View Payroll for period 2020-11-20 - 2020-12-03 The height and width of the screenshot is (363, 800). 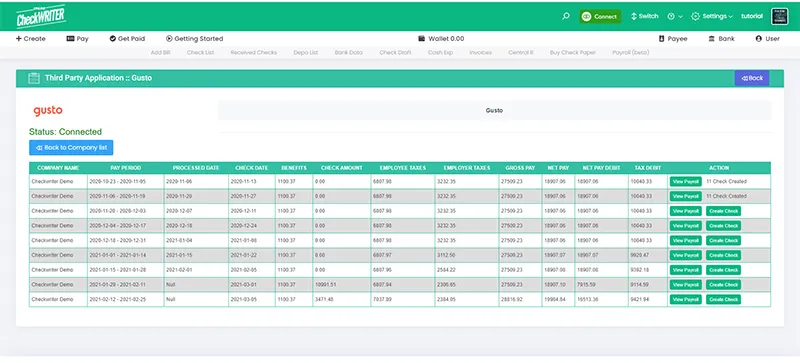coord(685,211)
